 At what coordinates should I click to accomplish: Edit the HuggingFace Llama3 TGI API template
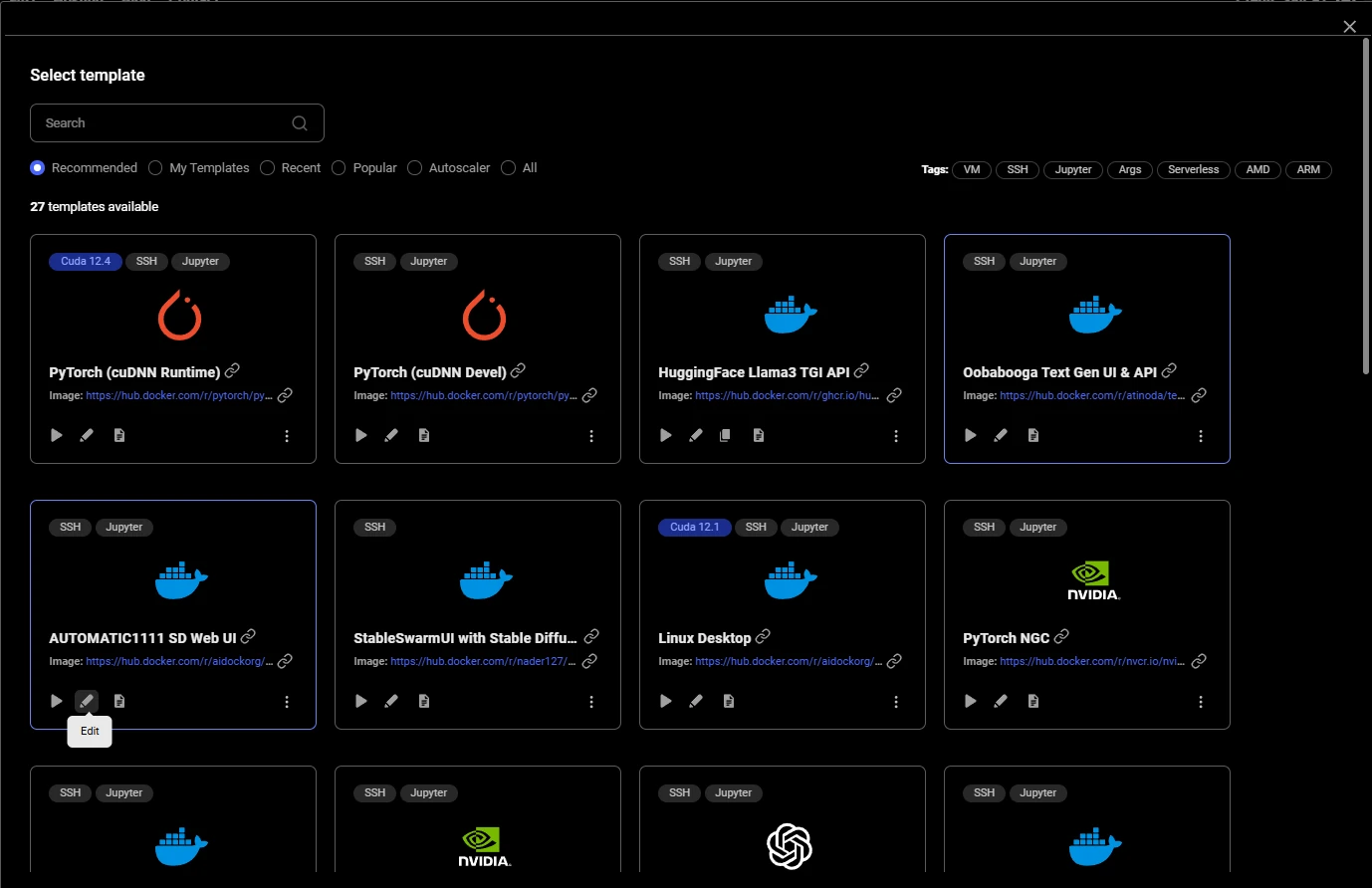(x=696, y=435)
